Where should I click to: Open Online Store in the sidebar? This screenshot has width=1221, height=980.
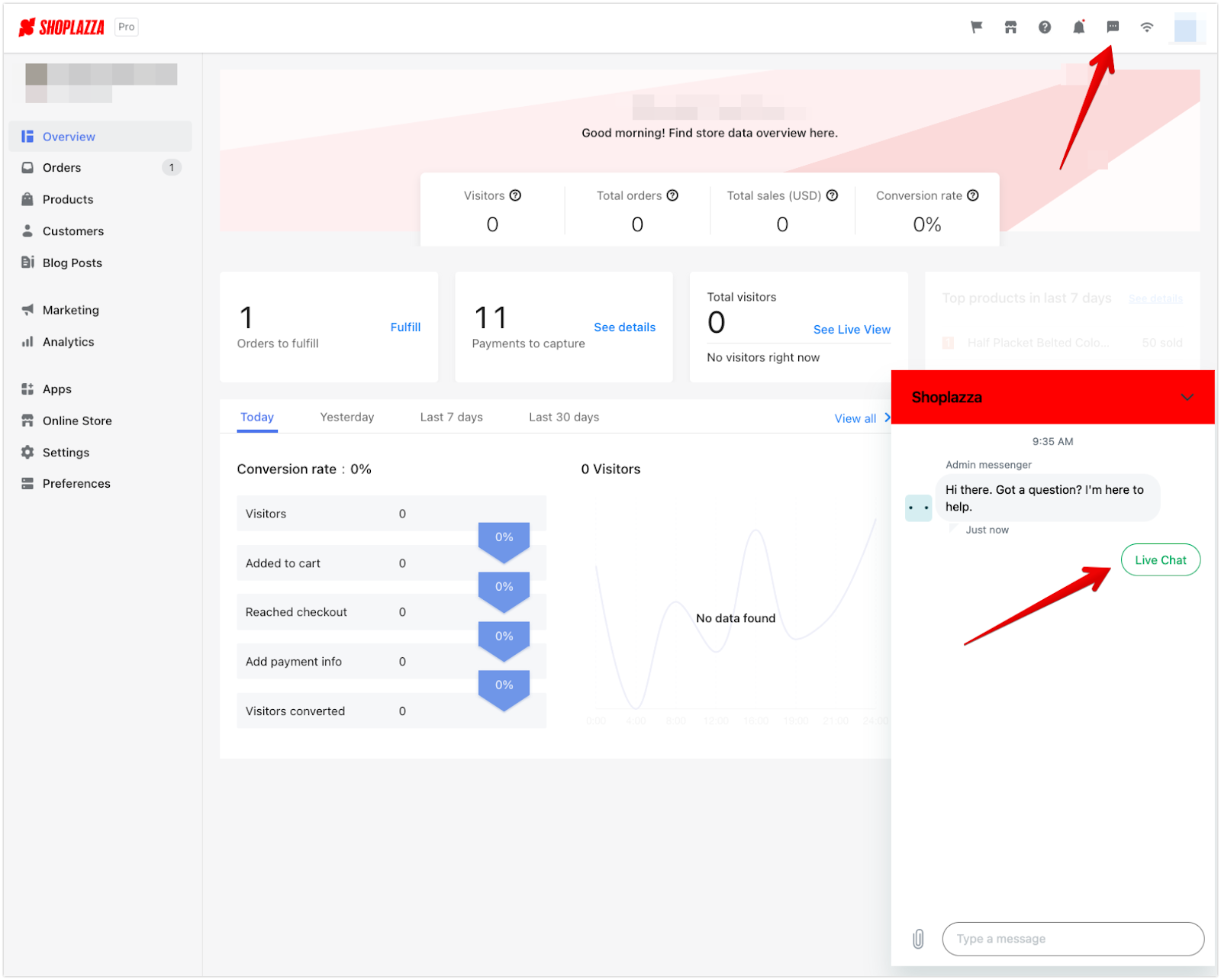(x=101, y=421)
